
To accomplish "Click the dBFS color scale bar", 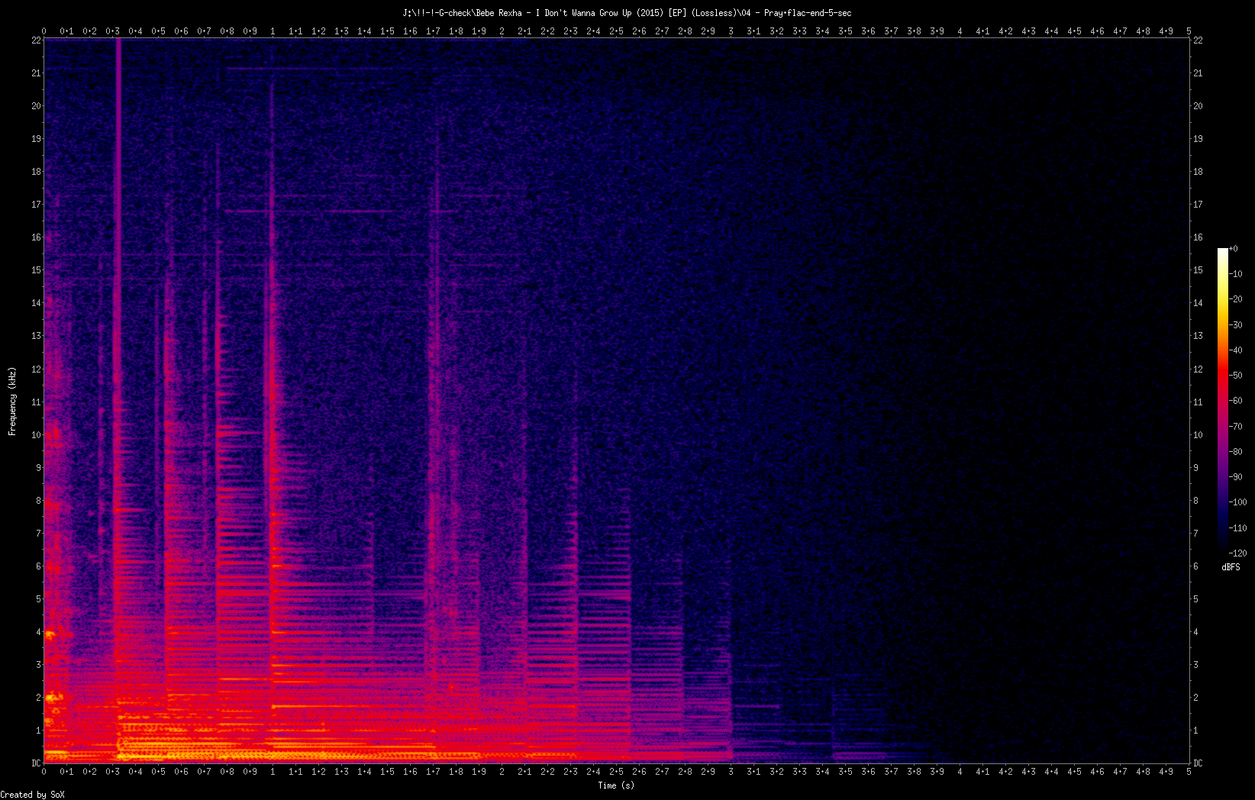I will click(x=1222, y=400).
